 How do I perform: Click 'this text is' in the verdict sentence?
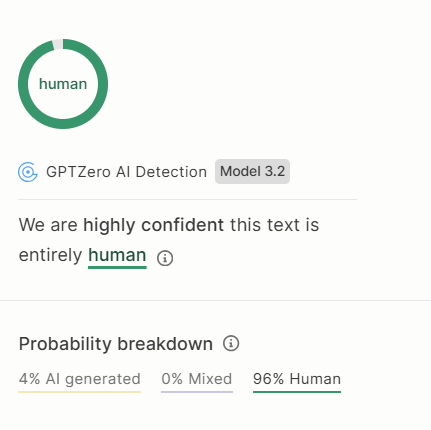pos(275,225)
